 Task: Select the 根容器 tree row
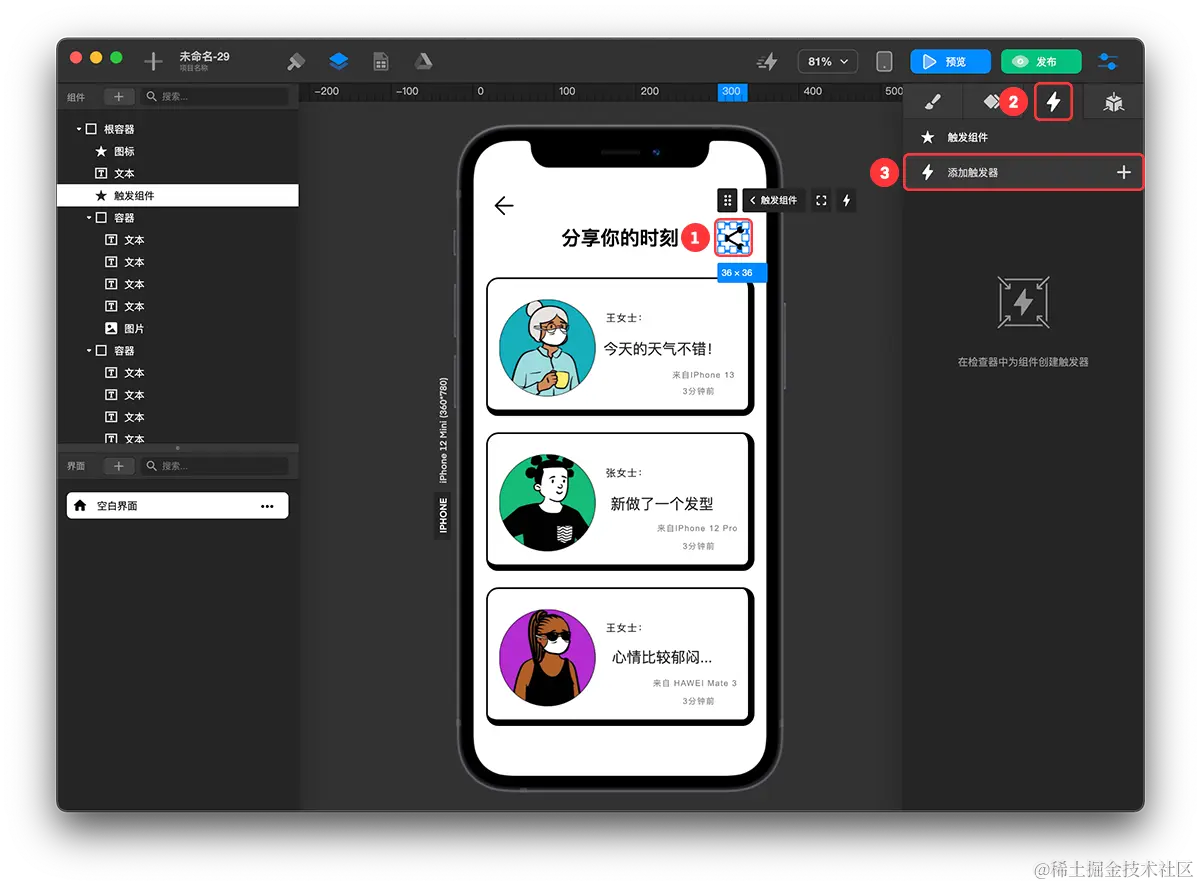[x=178, y=129]
